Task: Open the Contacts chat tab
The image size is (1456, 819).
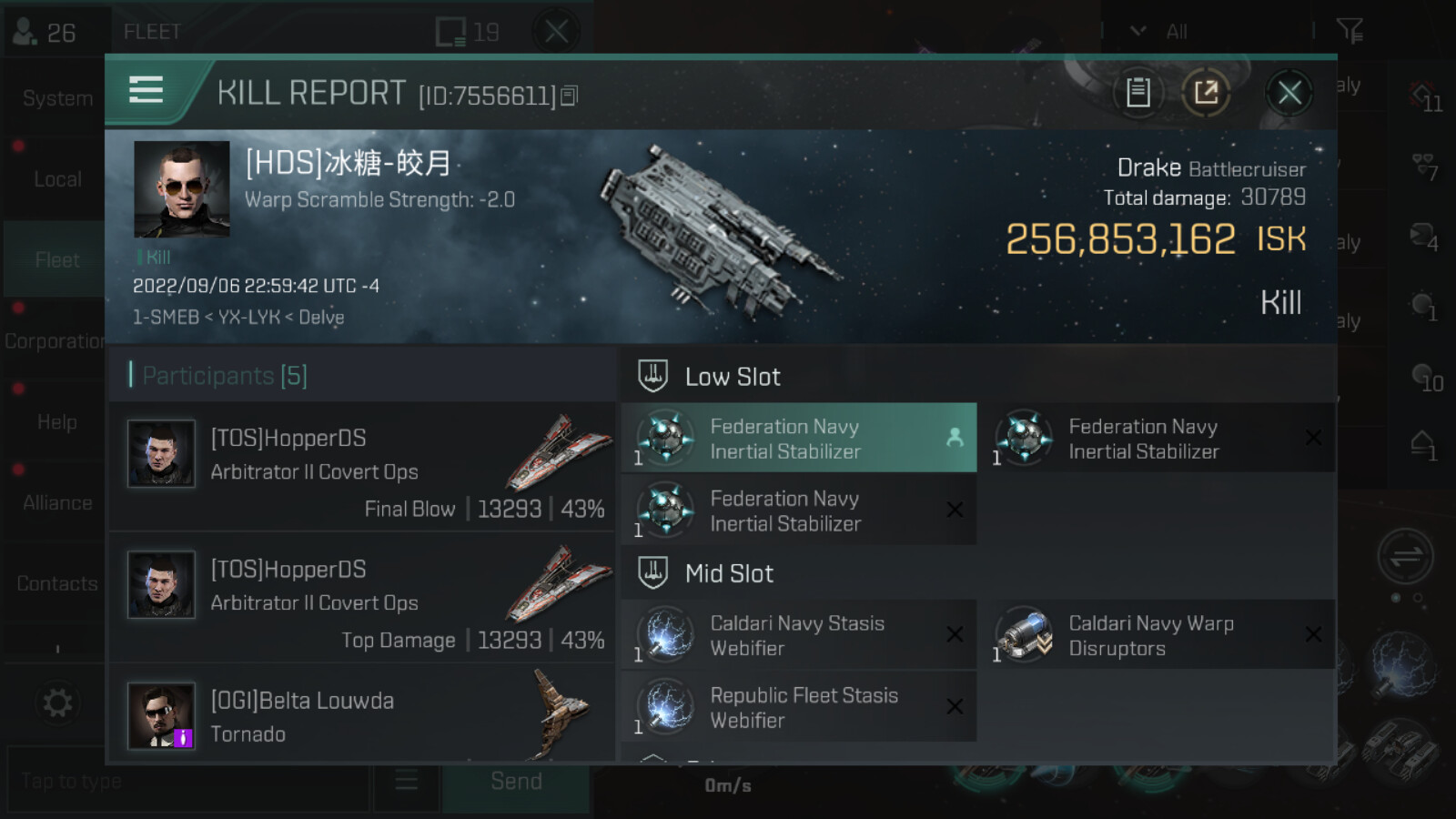Action: point(57,583)
